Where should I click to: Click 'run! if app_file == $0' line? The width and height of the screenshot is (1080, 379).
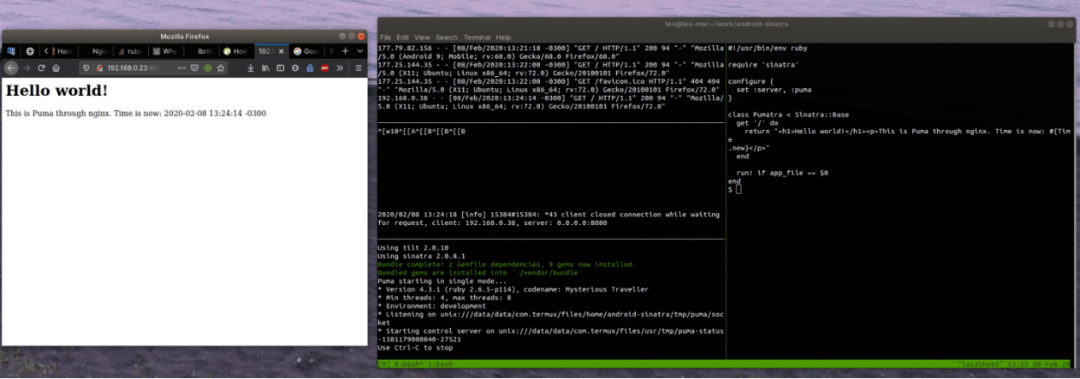point(782,173)
